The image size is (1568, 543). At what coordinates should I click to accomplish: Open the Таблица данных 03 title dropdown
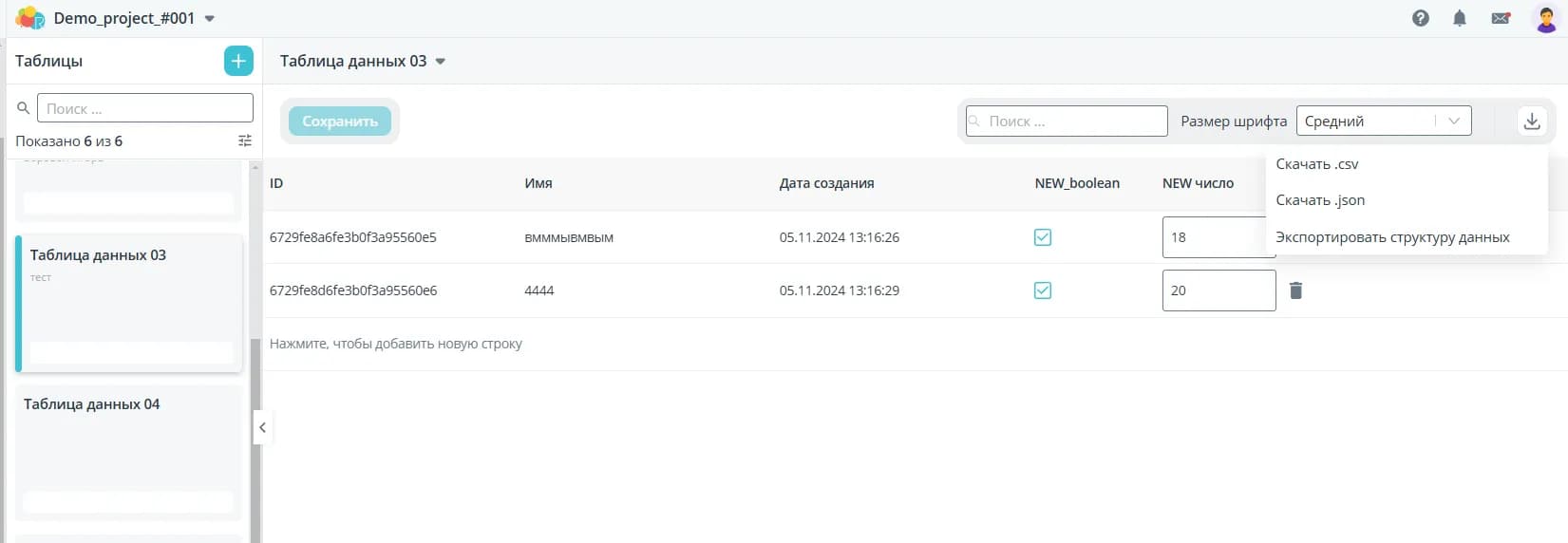pyautogui.click(x=440, y=62)
